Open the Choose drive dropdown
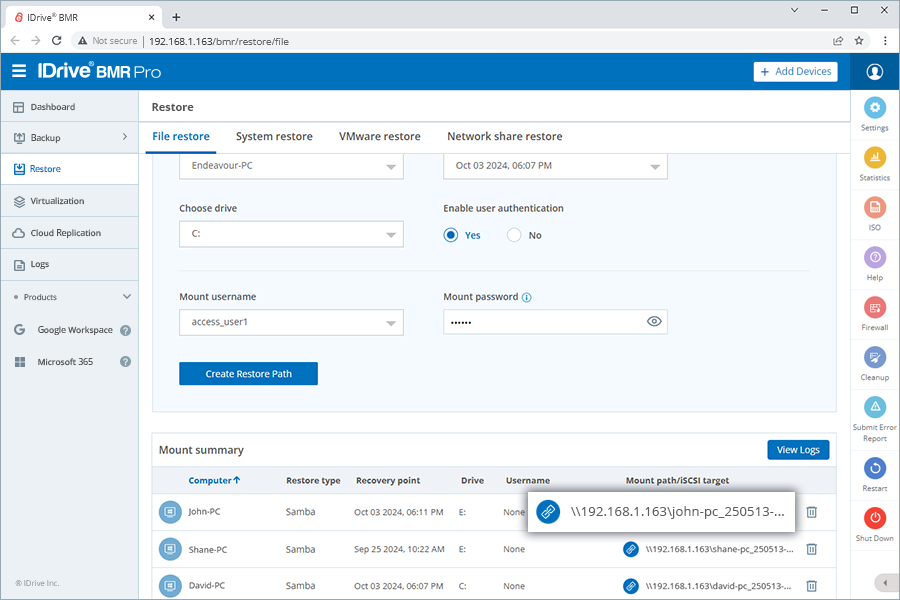This screenshot has width=900, height=600. [x=291, y=235]
